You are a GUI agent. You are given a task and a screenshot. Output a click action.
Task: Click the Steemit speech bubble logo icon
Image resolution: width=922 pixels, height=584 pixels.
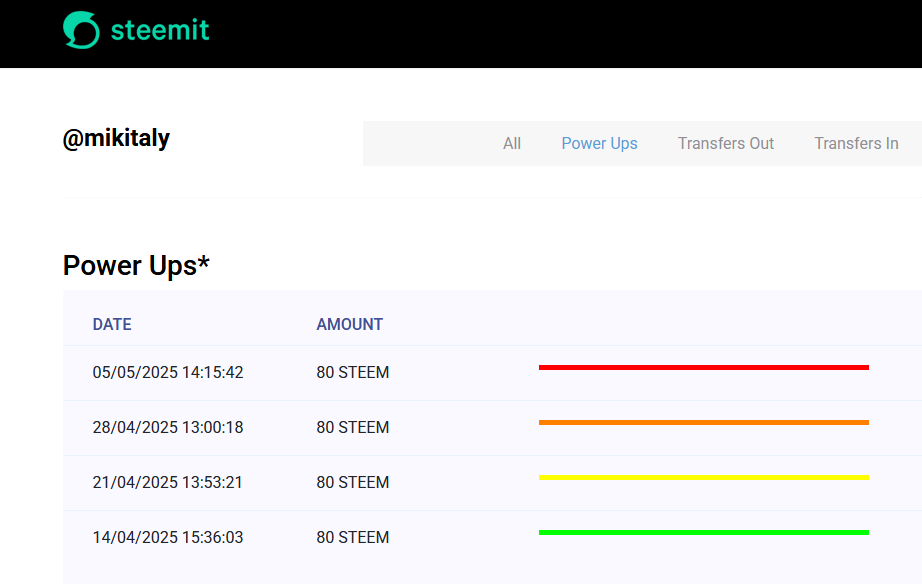pos(81,30)
